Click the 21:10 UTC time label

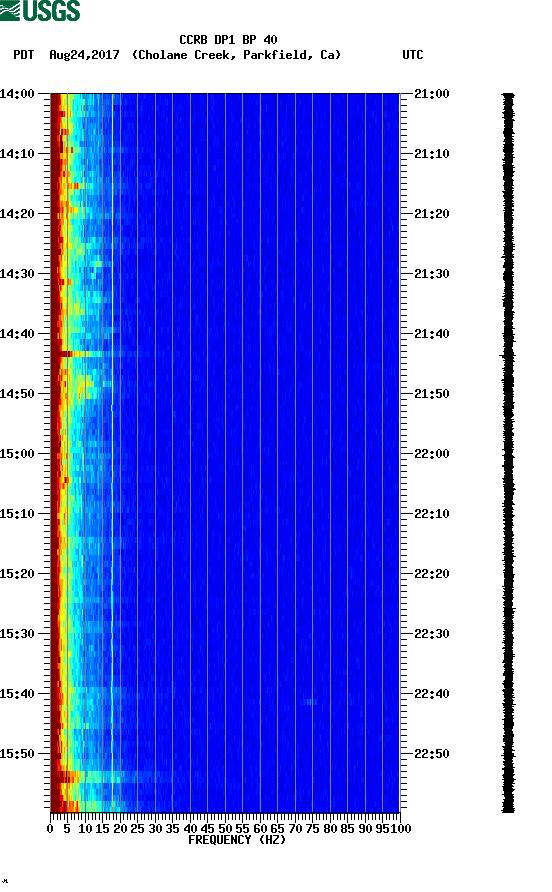tap(431, 154)
